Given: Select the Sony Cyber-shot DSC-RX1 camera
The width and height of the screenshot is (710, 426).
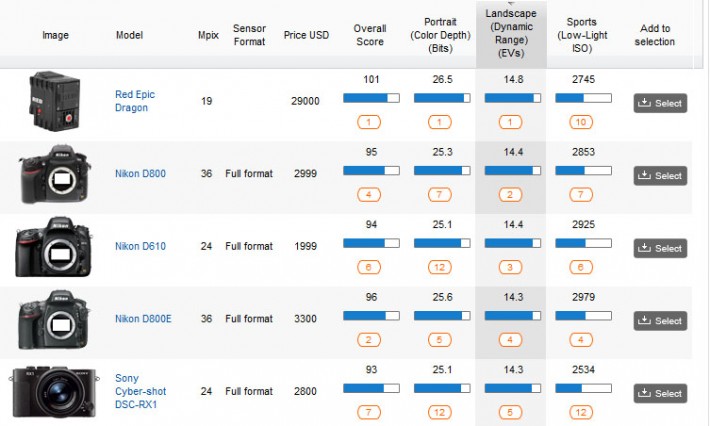Looking at the screenshot, I should pyautogui.click(x=660, y=394).
